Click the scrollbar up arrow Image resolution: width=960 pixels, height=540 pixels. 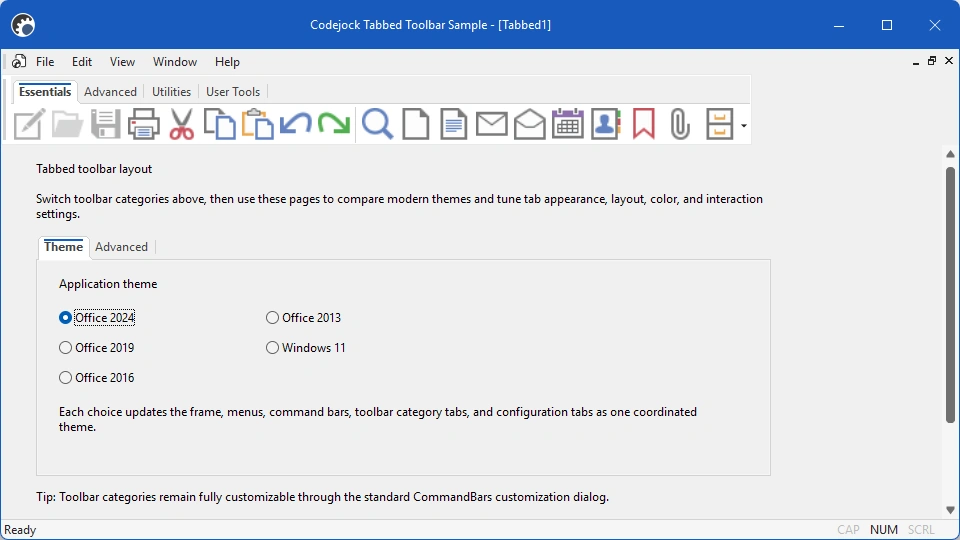click(x=950, y=154)
